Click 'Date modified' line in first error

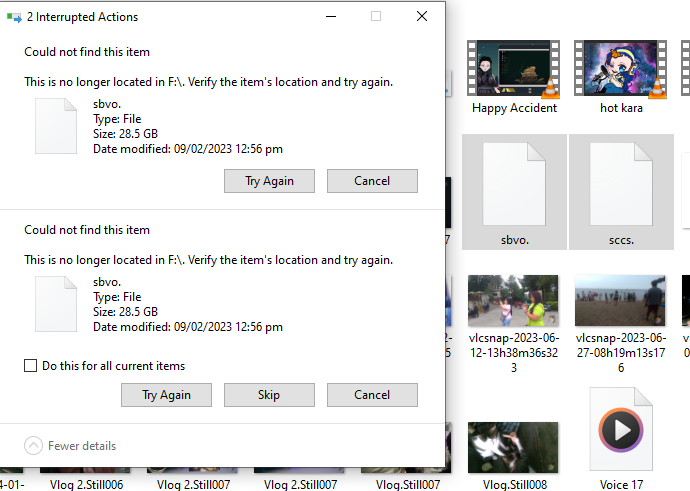(188, 149)
